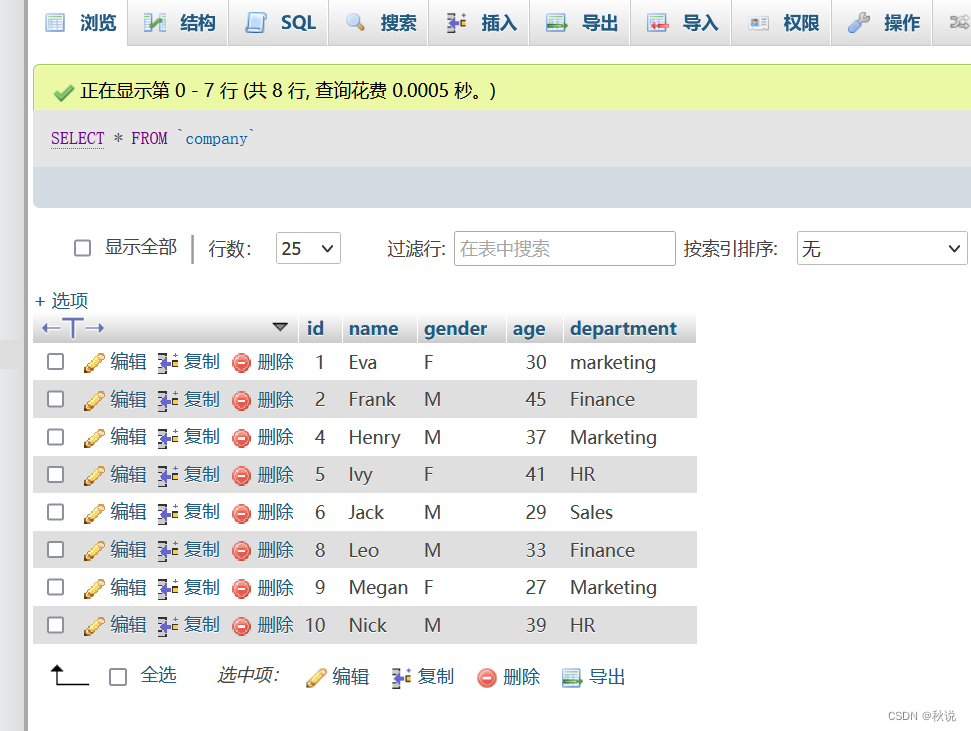
Task: Open the 权限 (Privileges) tab
Action: click(x=783, y=23)
